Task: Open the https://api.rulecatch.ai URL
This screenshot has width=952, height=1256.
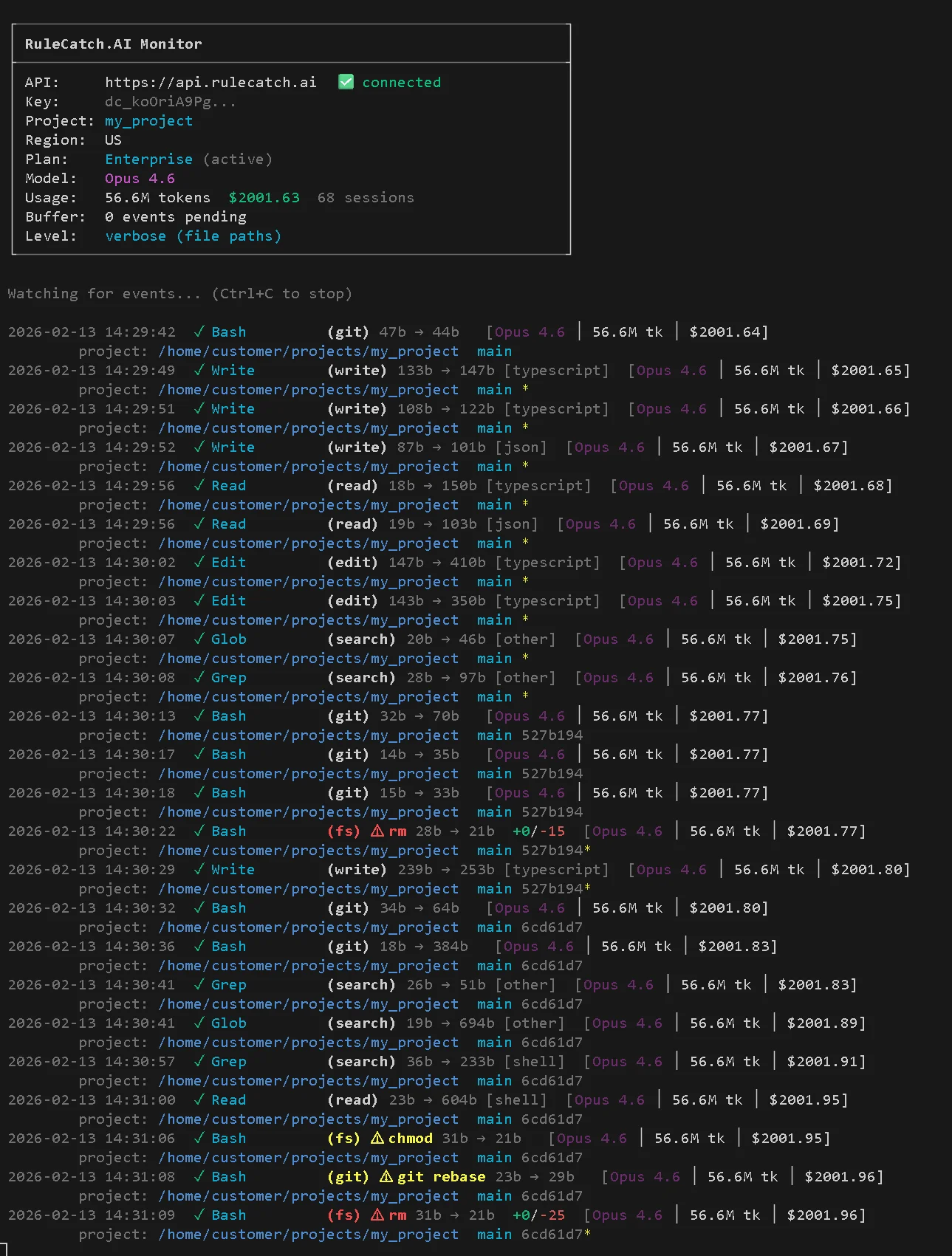Action: [x=210, y=82]
